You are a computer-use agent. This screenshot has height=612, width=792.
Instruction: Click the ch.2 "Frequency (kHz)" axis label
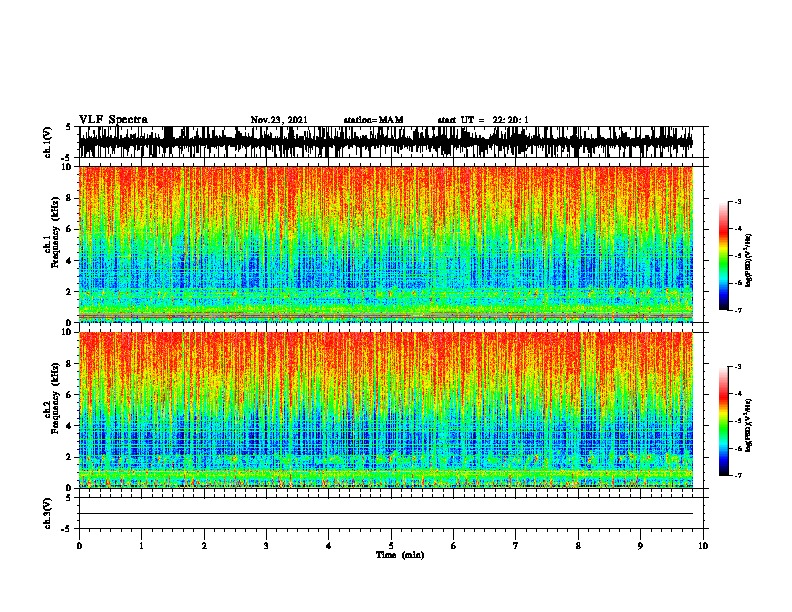55,398
